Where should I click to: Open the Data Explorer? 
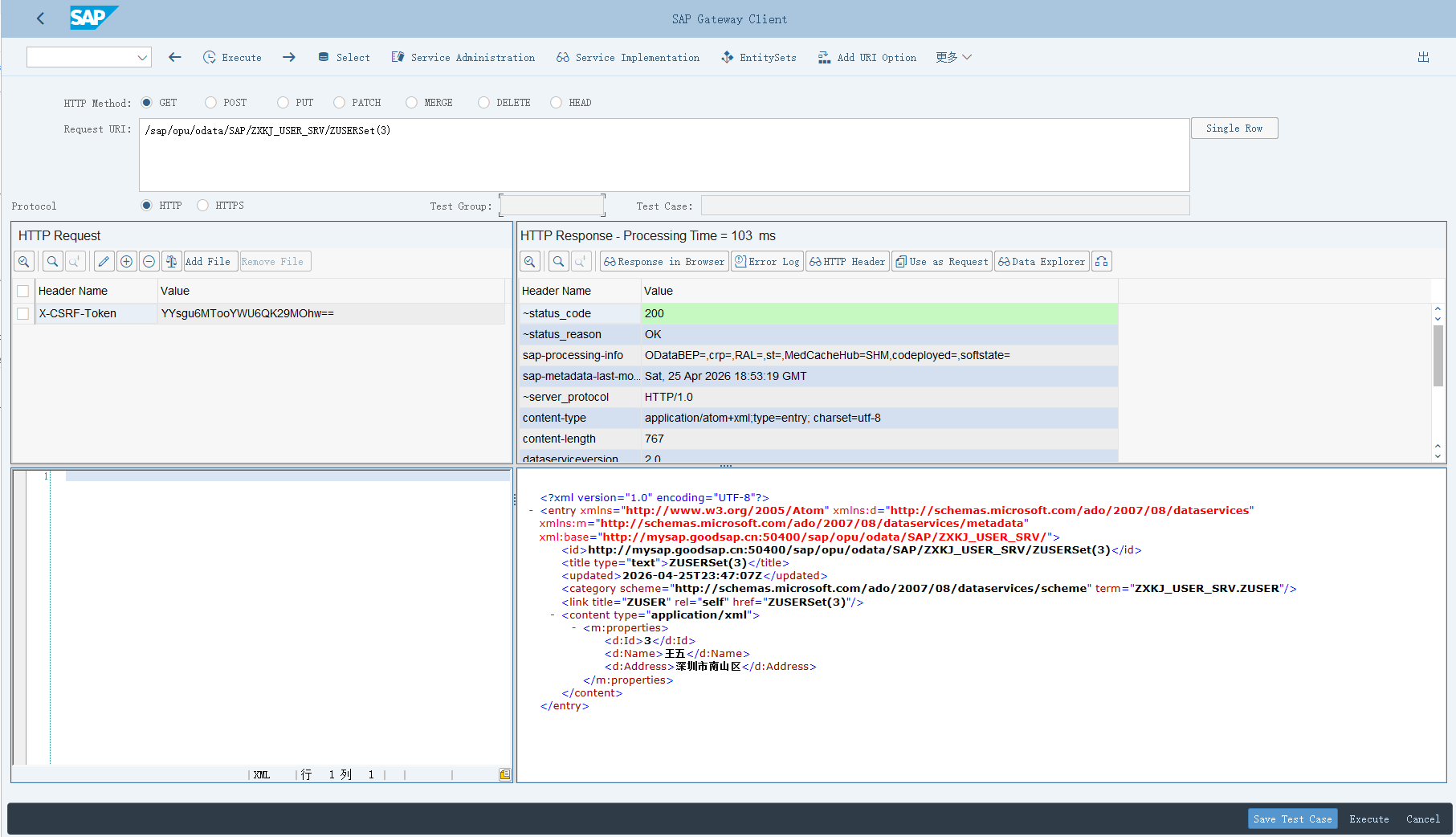[1042, 261]
